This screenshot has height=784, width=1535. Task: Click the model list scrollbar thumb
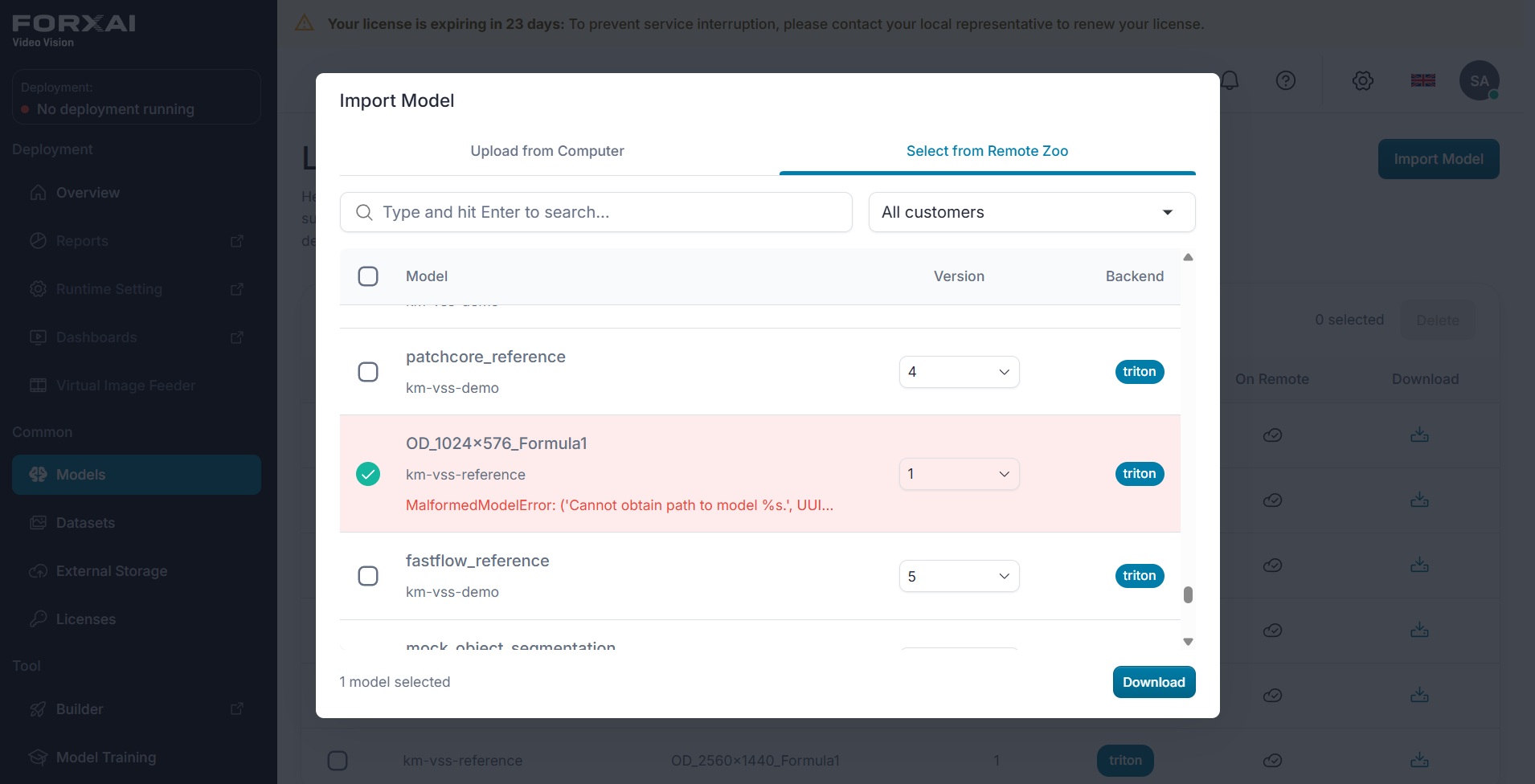point(1188,594)
